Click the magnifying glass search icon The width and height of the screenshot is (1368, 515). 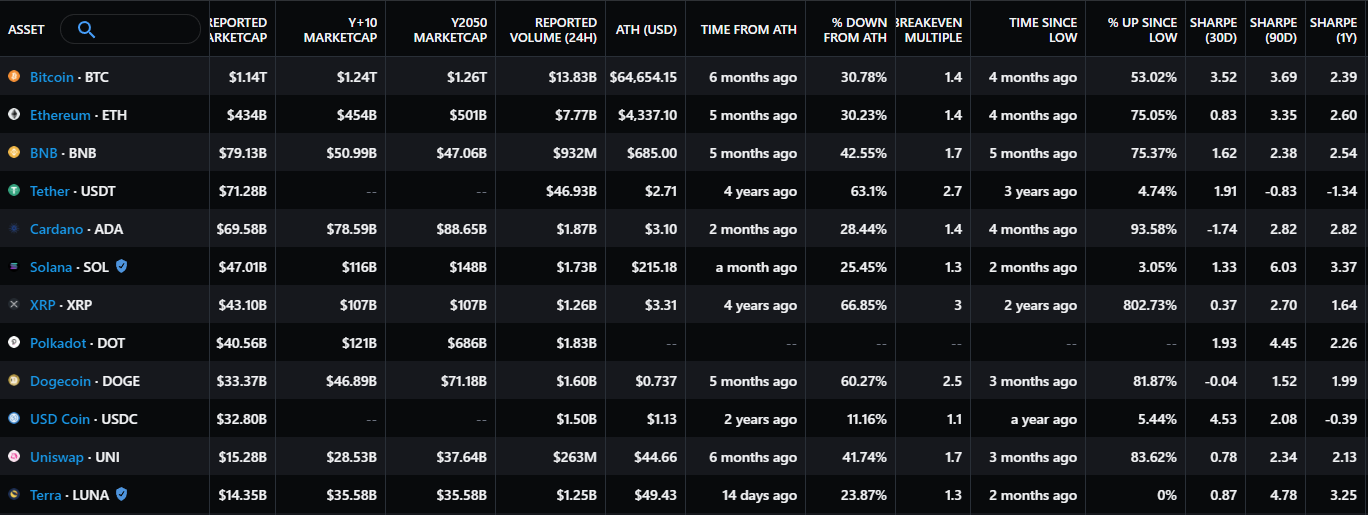pos(86,30)
